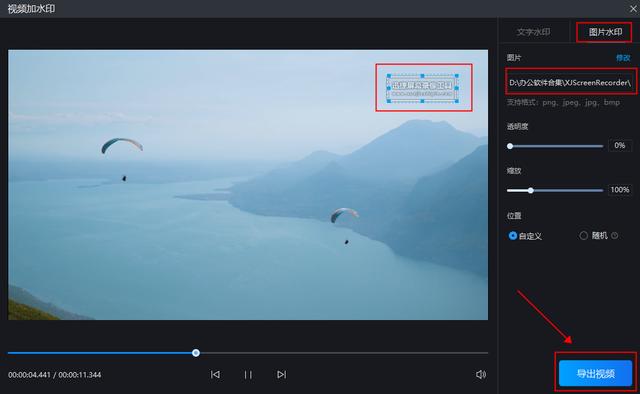Image resolution: width=640 pixels, height=394 pixels.
Task: Click the 缩放 slider handle
Action: 531,190
